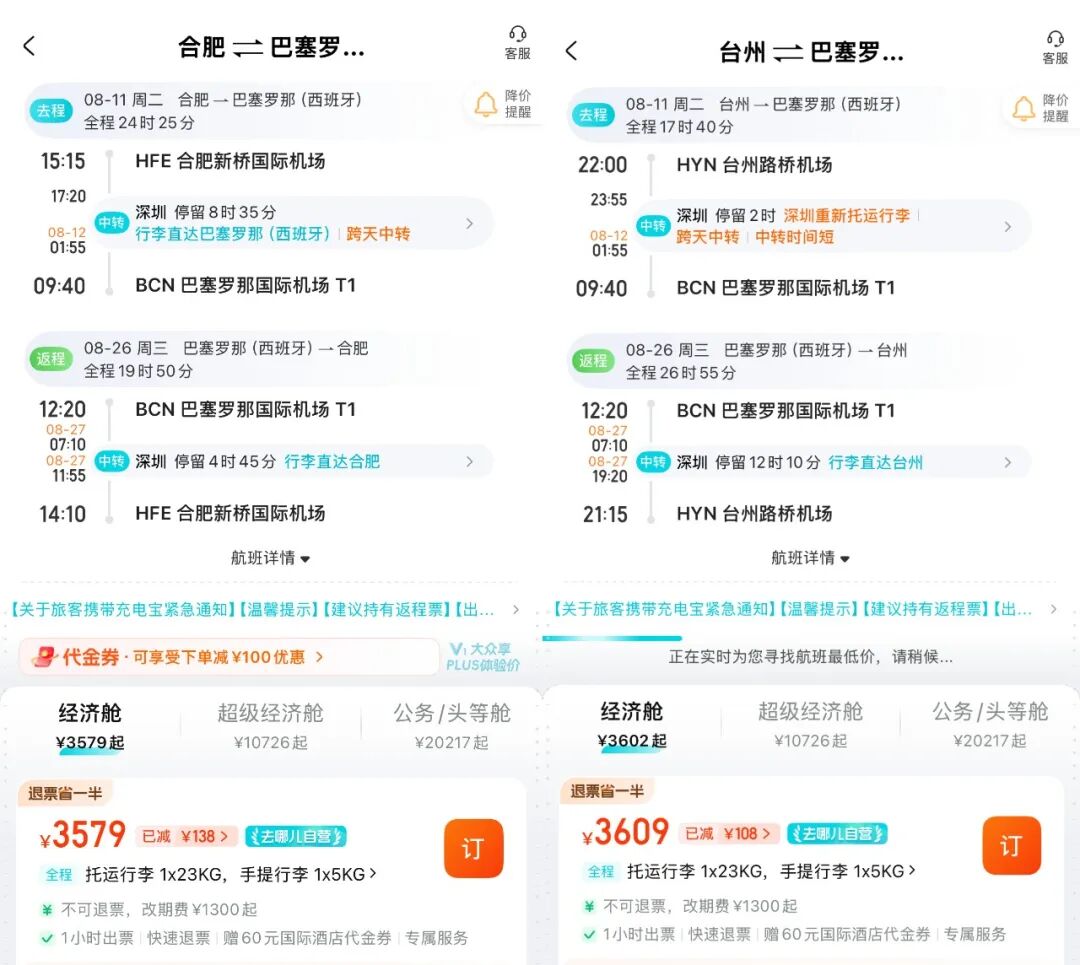The height and width of the screenshot is (965, 1080).
Task: Tap 正在实时为您寻找航班最低价 status text
Action: click(811, 656)
